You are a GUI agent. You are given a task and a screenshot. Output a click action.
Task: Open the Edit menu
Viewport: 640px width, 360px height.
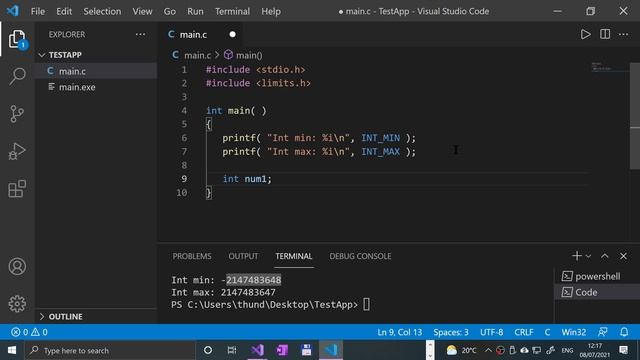point(64,11)
